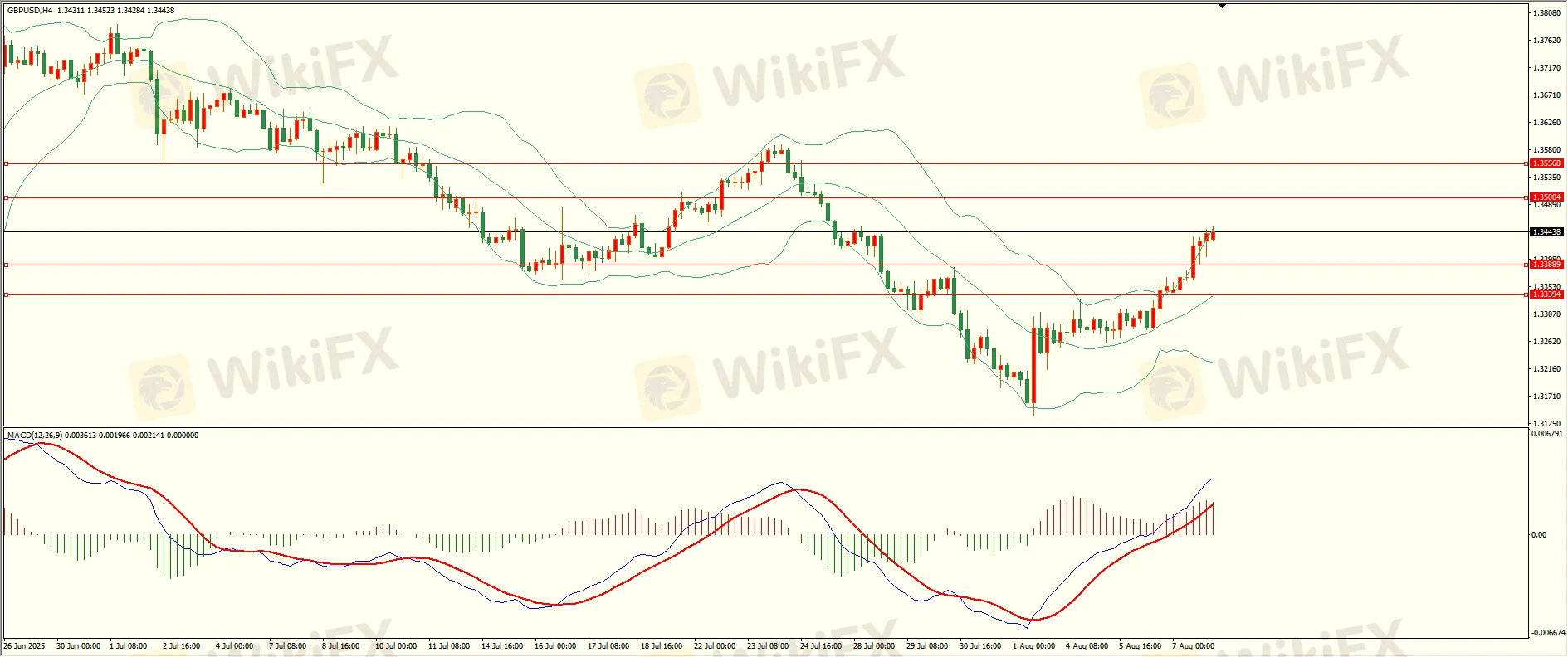Click the current price tag 1.34438
The width and height of the screenshot is (1568, 657).
[1546, 232]
